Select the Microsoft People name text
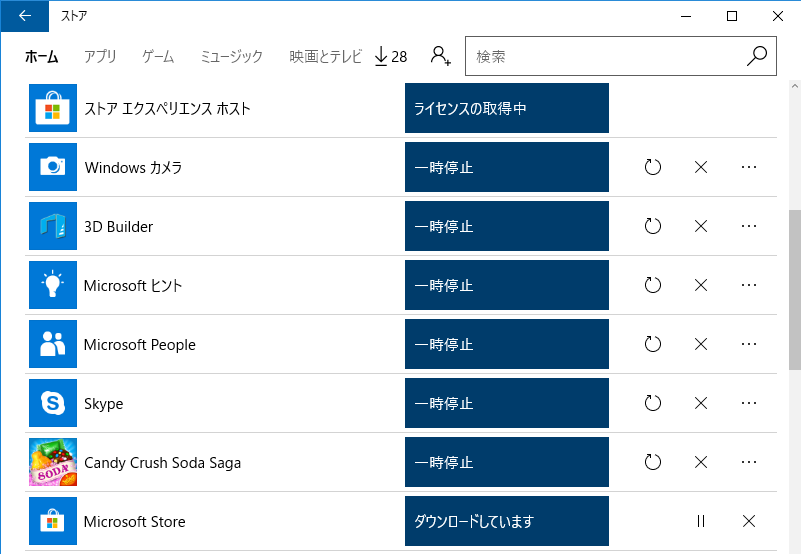801x554 pixels. click(x=139, y=345)
